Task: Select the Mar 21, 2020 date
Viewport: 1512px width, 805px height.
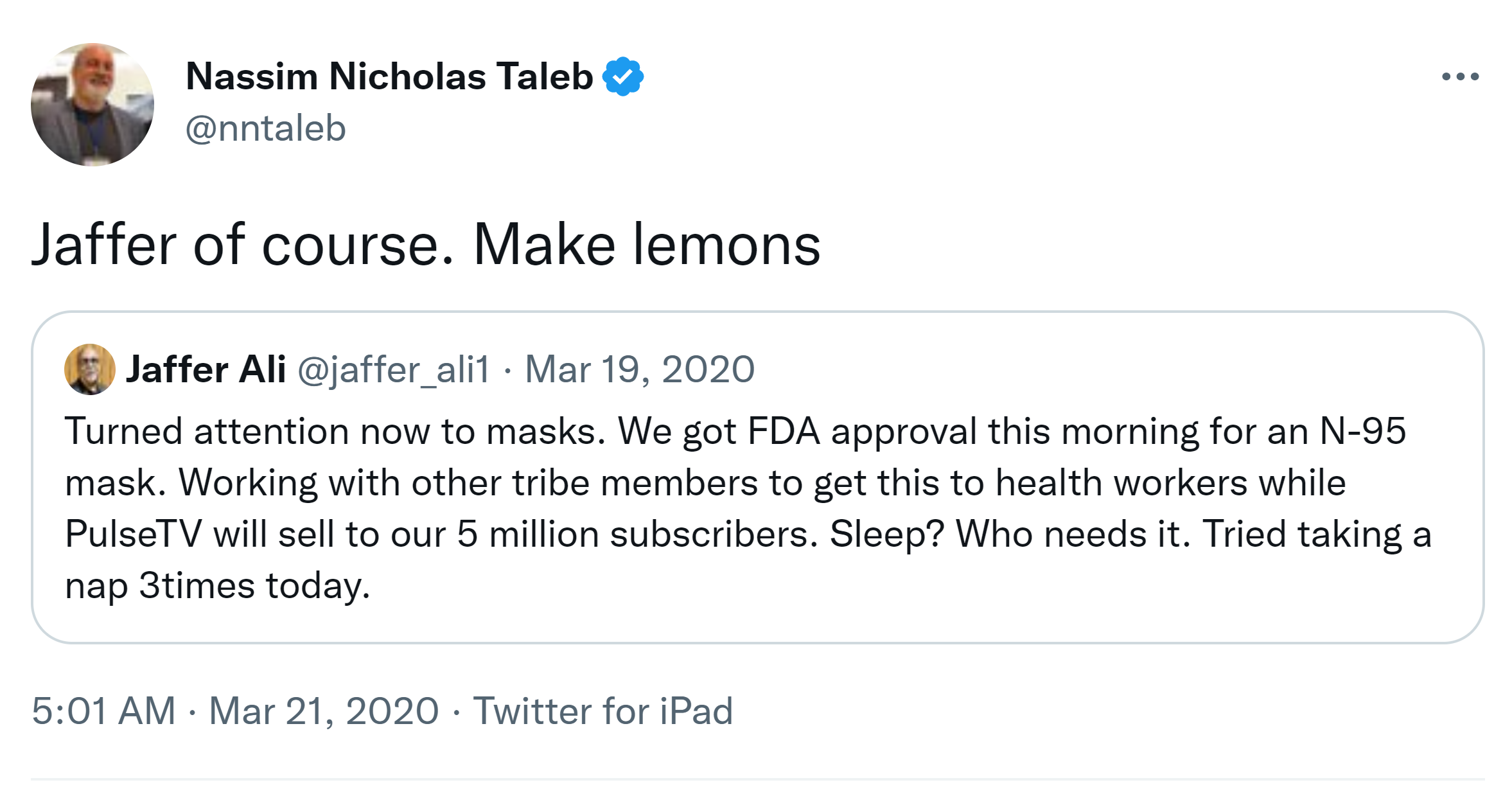Action: (x=324, y=711)
